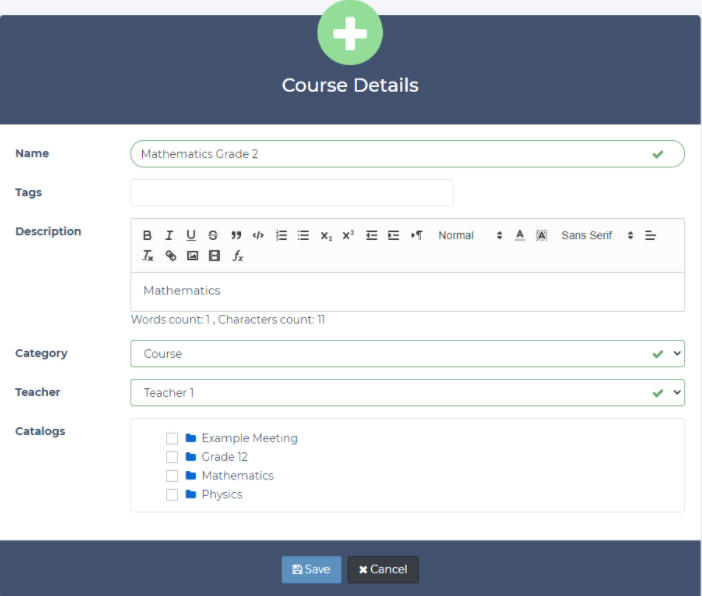Check the Example Meeting catalog checkbox
This screenshot has width=702, height=596.
[x=172, y=438]
